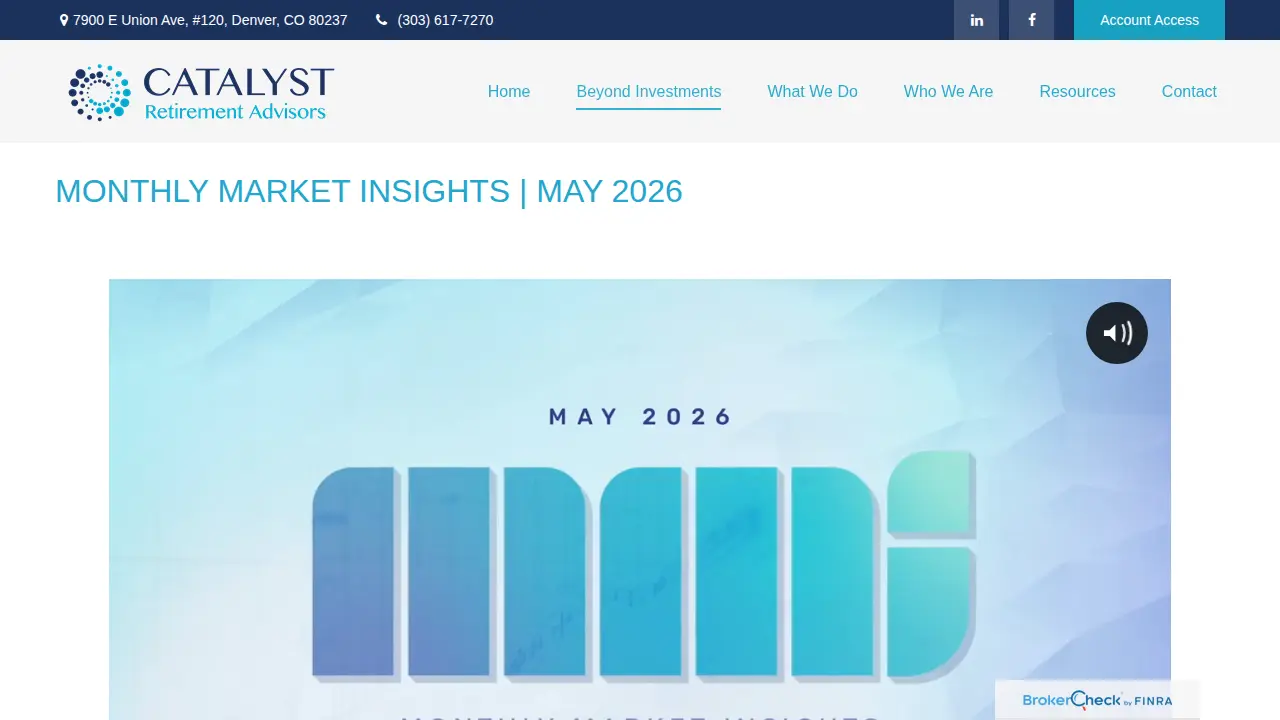Click the 7900 E Union Ave address
Viewport: 1280px width, 720px height.
click(x=210, y=20)
